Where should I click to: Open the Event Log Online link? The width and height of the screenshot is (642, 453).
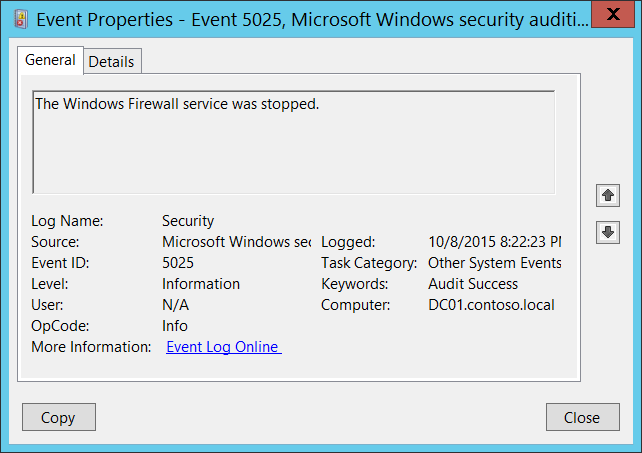pyautogui.click(x=223, y=347)
